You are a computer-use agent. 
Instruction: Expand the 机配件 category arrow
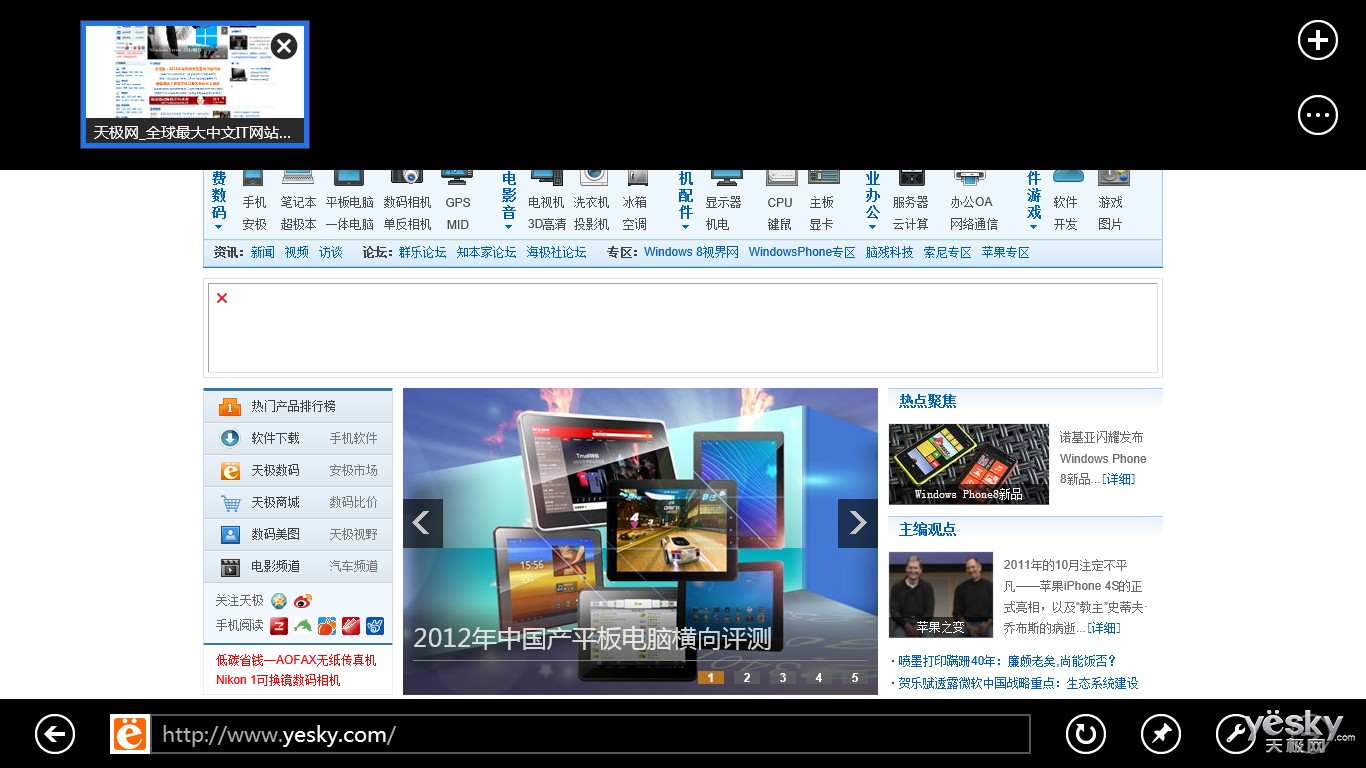tap(685, 227)
